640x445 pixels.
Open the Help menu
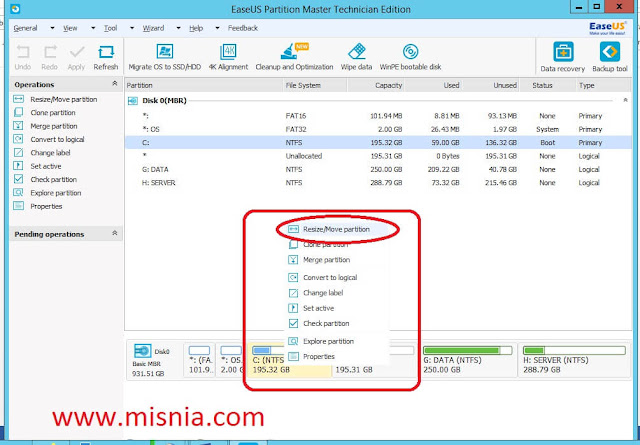coord(196,28)
